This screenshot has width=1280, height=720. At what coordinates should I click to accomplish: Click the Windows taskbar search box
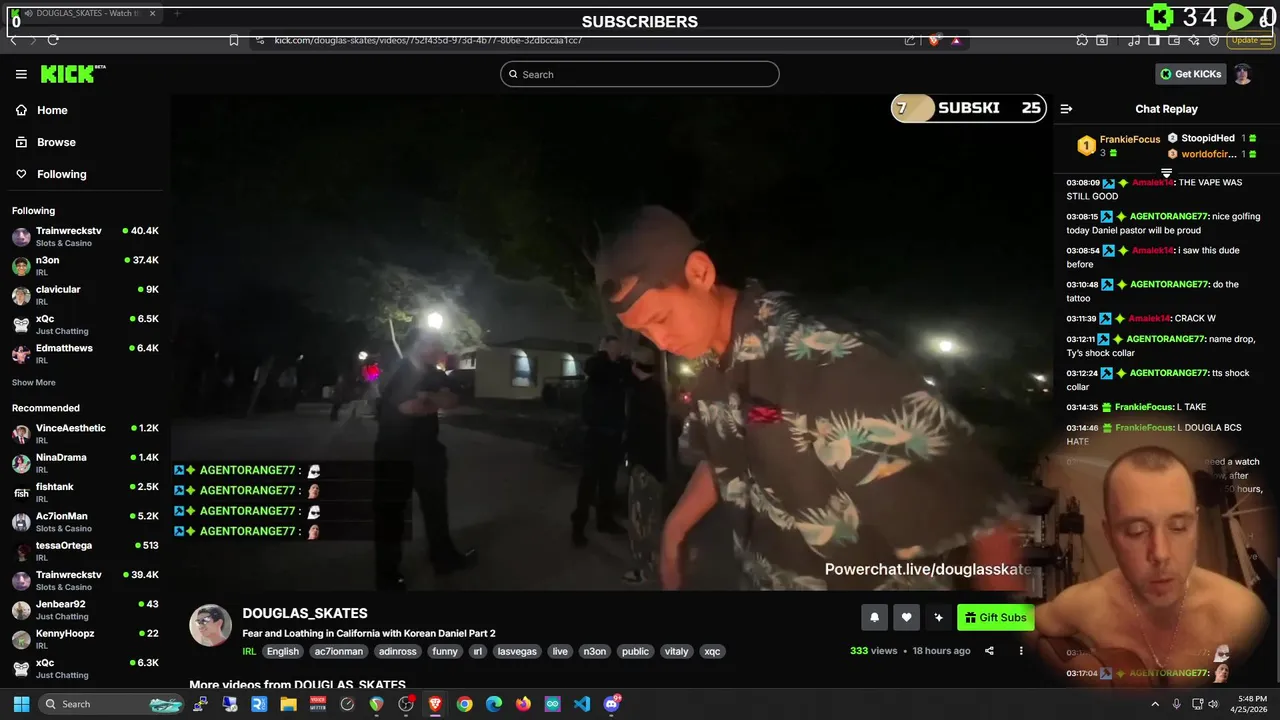coord(113,704)
